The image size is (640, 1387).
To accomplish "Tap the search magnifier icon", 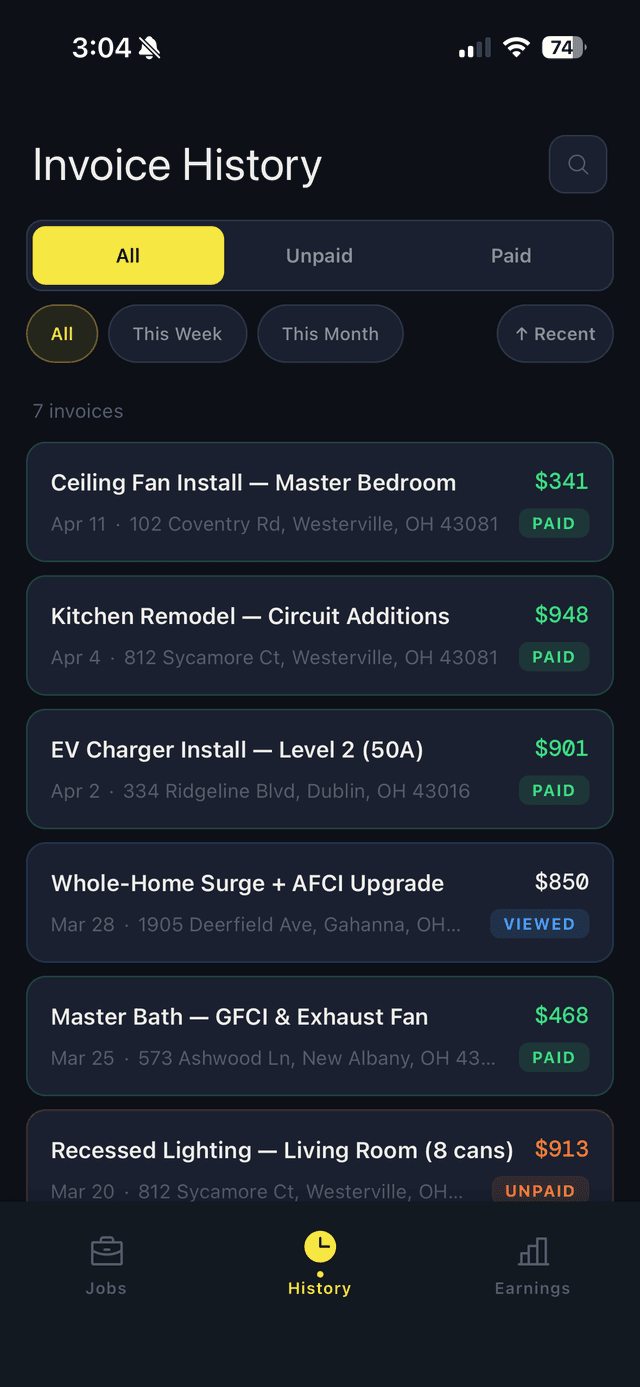I will click(578, 164).
